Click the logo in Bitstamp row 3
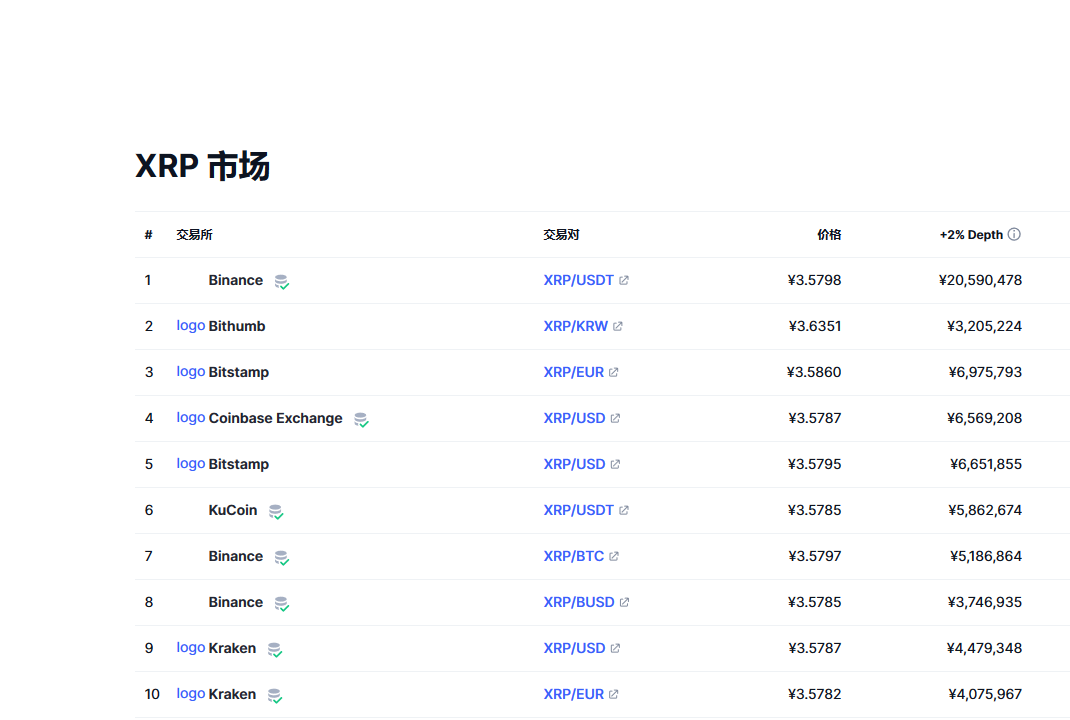 190,371
